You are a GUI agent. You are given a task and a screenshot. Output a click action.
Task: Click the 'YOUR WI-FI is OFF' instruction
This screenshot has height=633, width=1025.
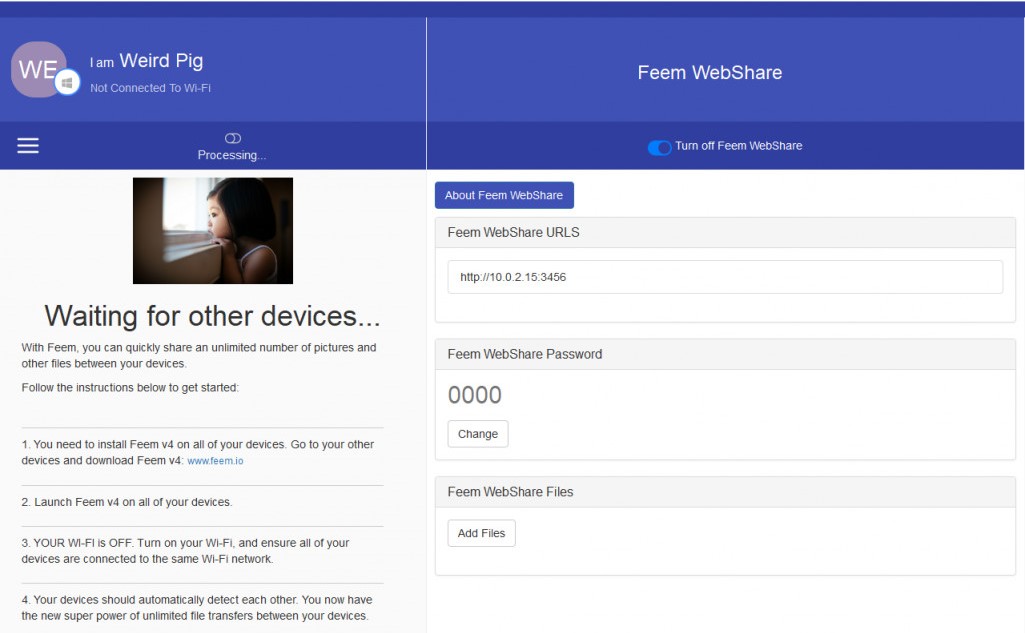point(185,551)
